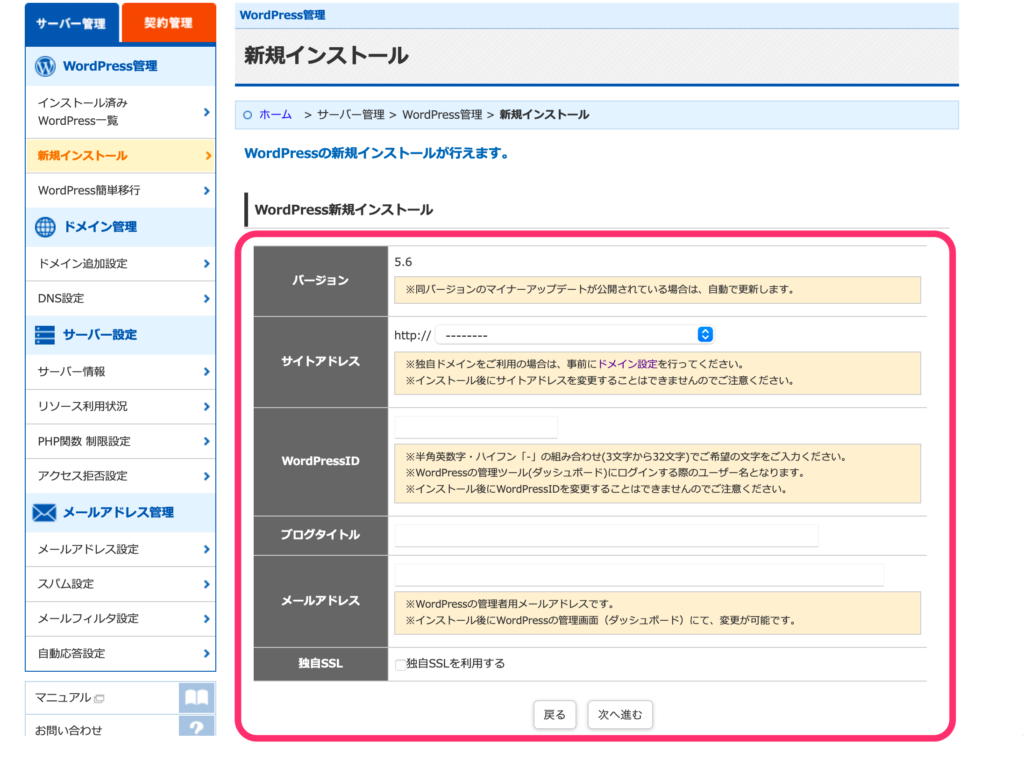
Task: Open the お問い合わせ link
Action: [69, 730]
